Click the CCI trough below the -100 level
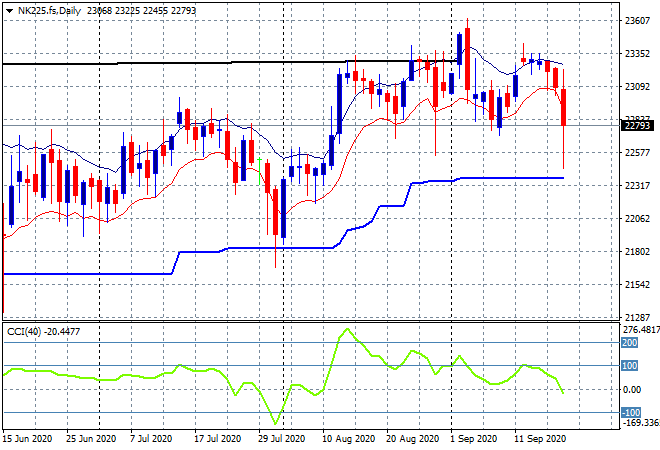Viewport: 660px width, 450px height. 276,423
